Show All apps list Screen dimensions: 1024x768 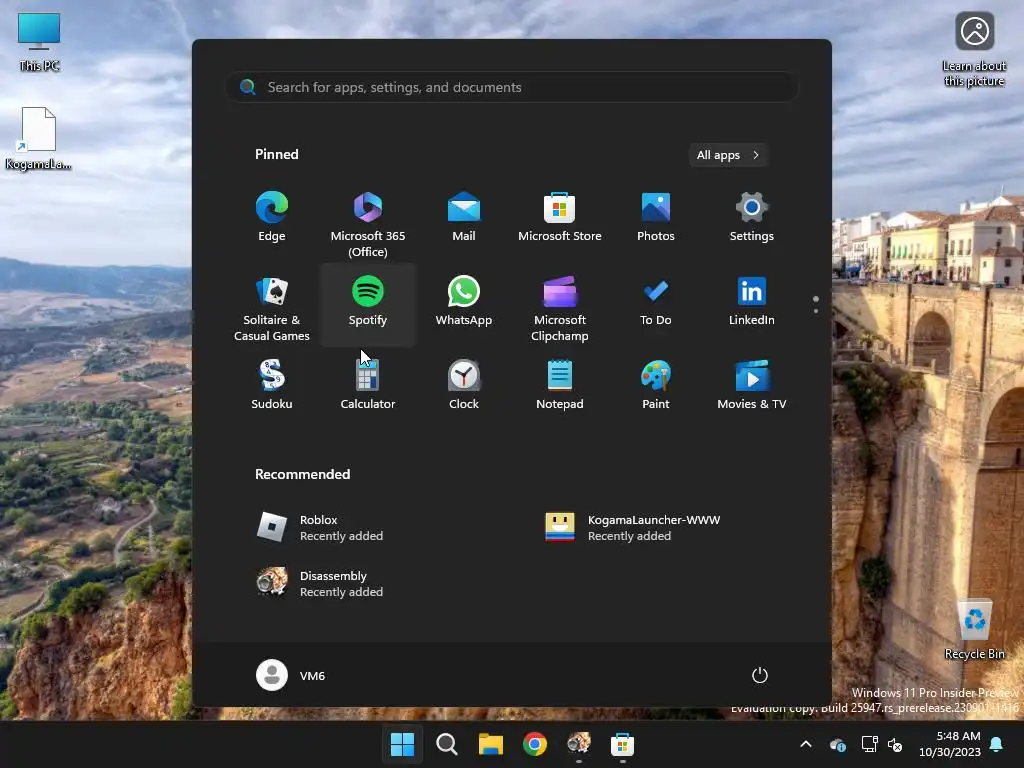[728, 155]
